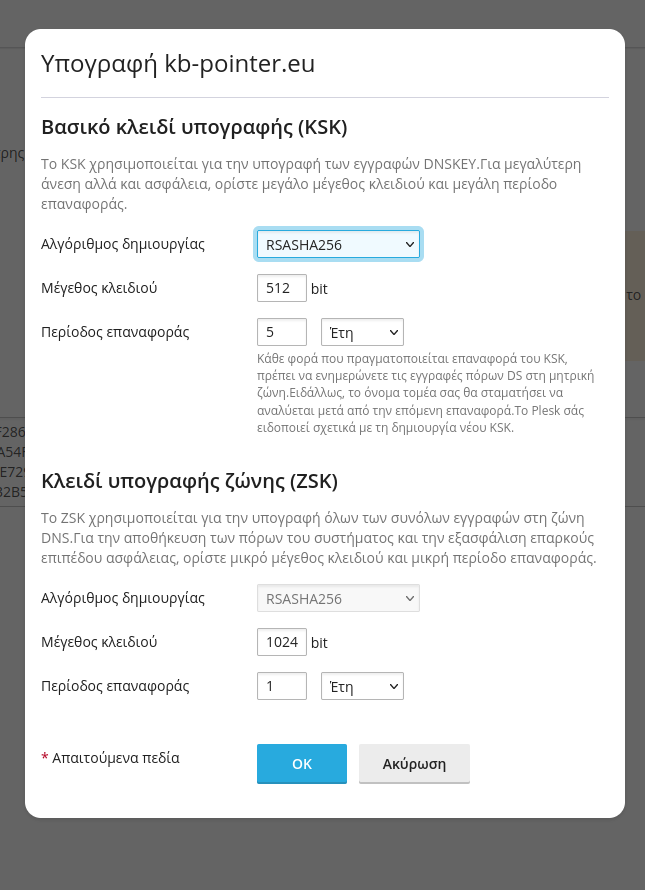Click the KSK Αλγόριθμος δημιουργίας label
Image resolution: width=645 pixels, height=890 pixels.
(123, 244)
